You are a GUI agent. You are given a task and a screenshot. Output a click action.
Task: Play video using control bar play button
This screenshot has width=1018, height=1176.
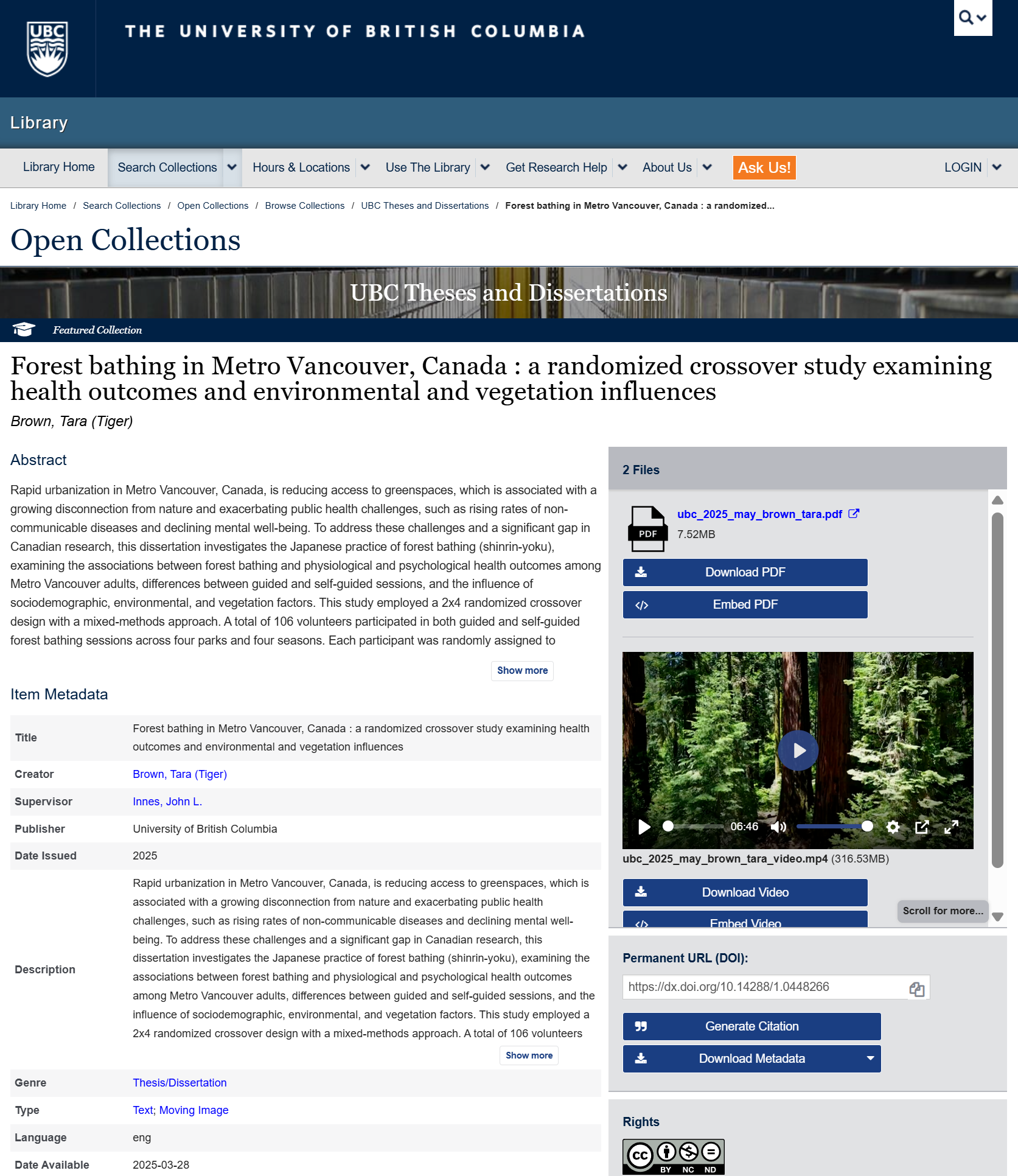644,827
